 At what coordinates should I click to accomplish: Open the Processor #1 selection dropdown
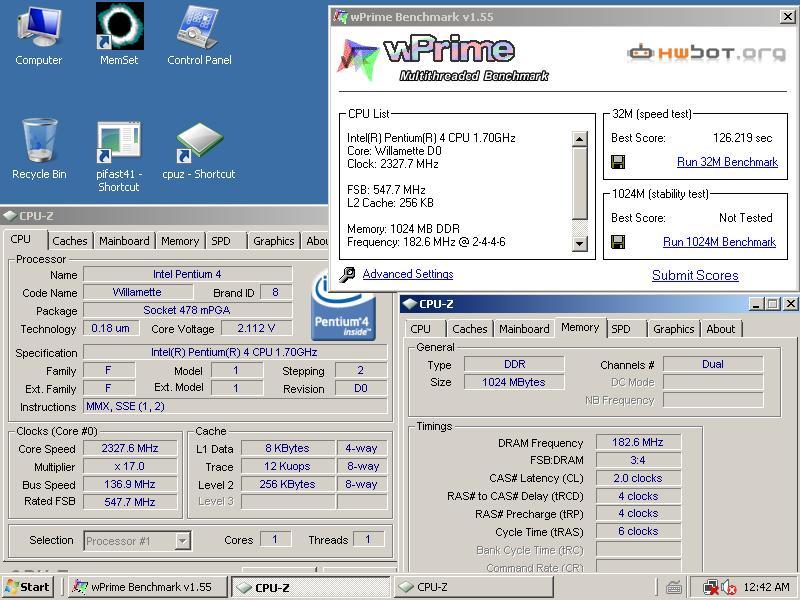coord(182,540)
